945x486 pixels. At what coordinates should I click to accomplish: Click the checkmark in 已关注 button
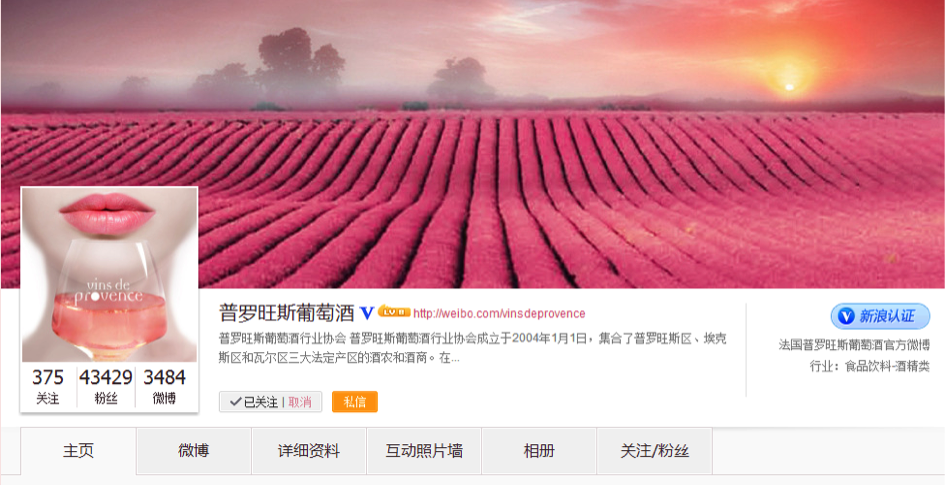[236, 402]
